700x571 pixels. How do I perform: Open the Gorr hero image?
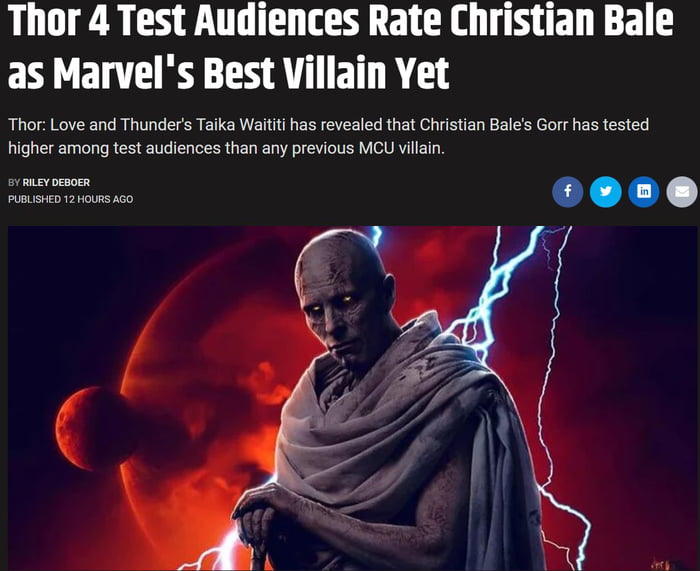tap(352, 398)
